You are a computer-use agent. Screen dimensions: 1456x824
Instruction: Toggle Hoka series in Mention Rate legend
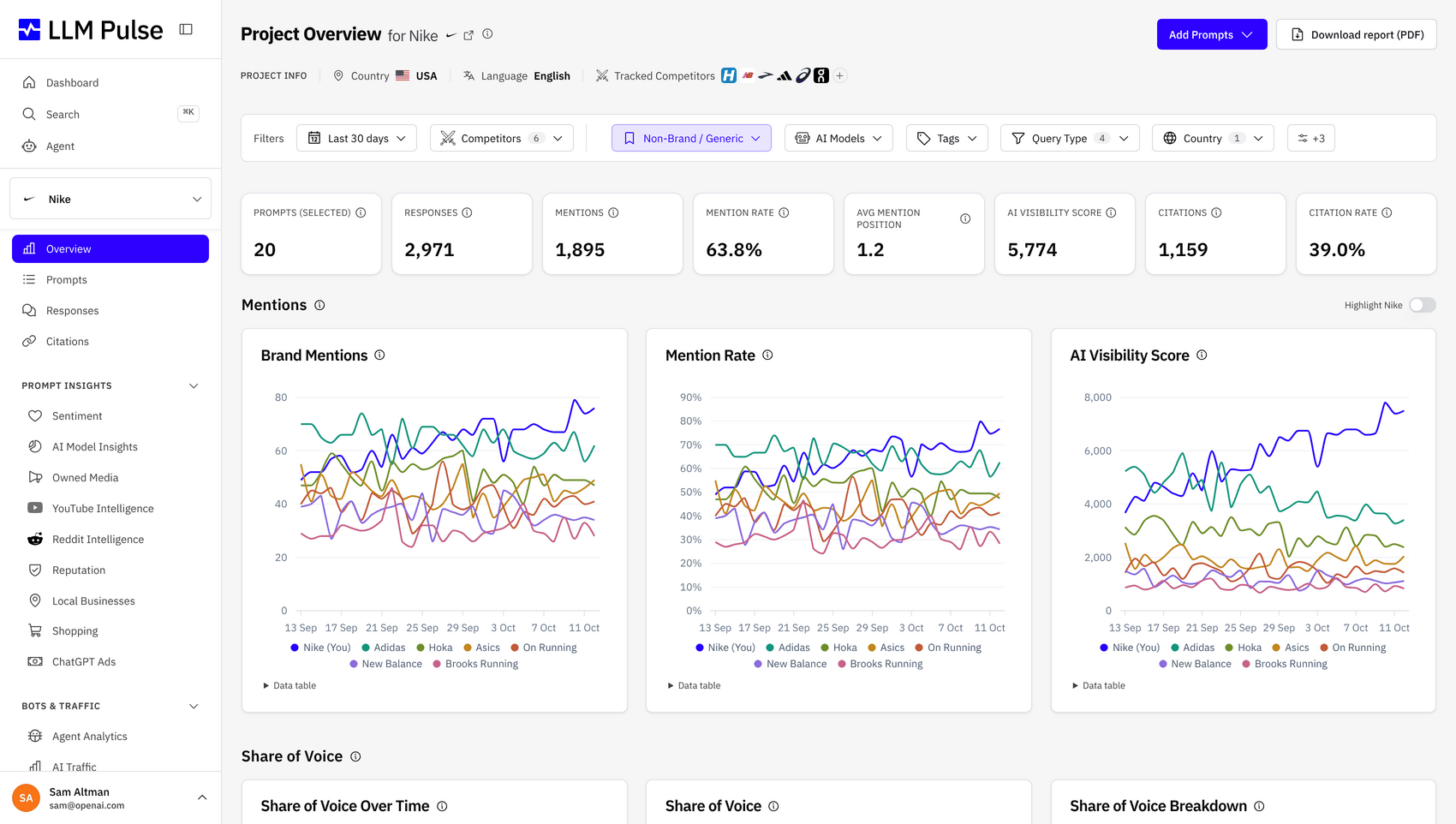838,648
